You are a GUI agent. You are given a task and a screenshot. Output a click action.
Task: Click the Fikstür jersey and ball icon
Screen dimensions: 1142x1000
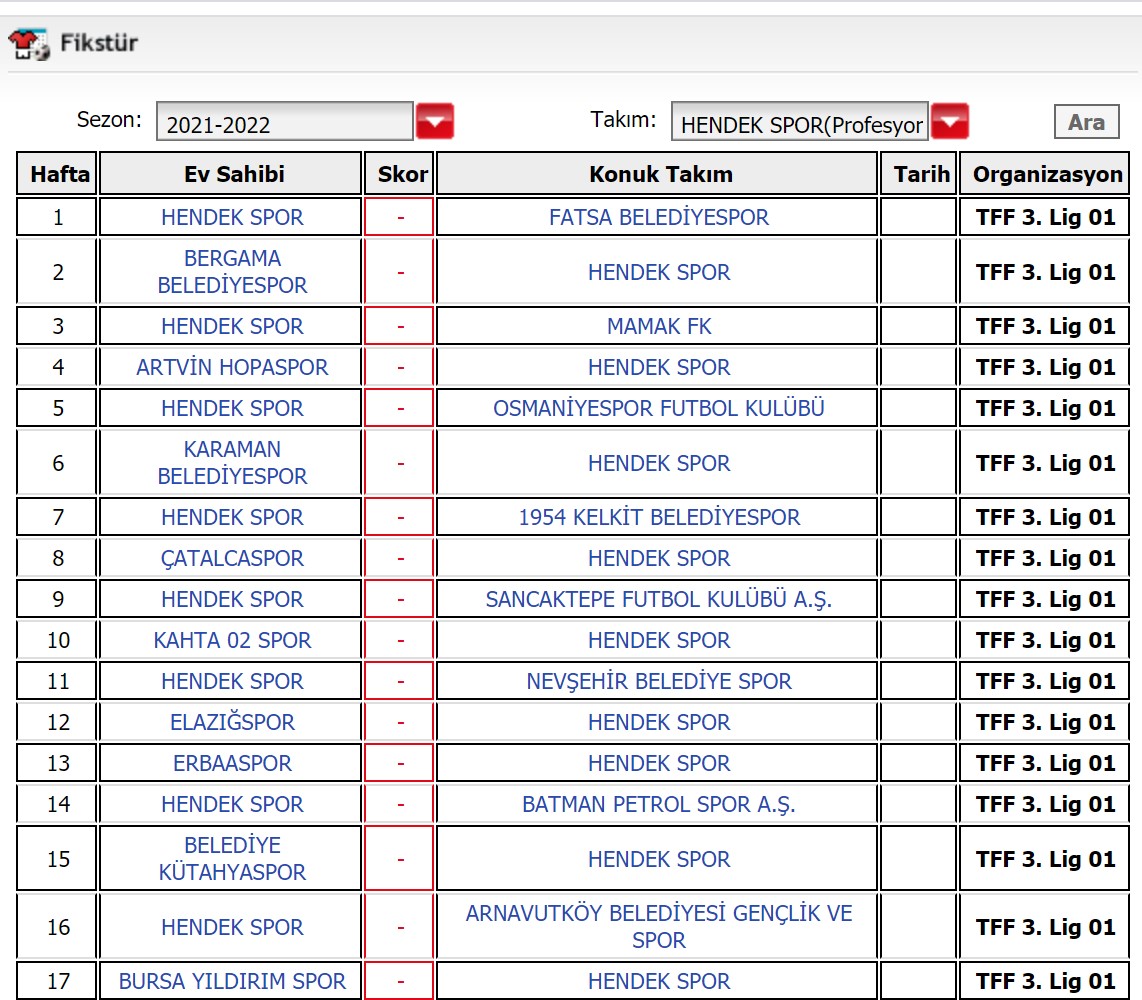28,44
